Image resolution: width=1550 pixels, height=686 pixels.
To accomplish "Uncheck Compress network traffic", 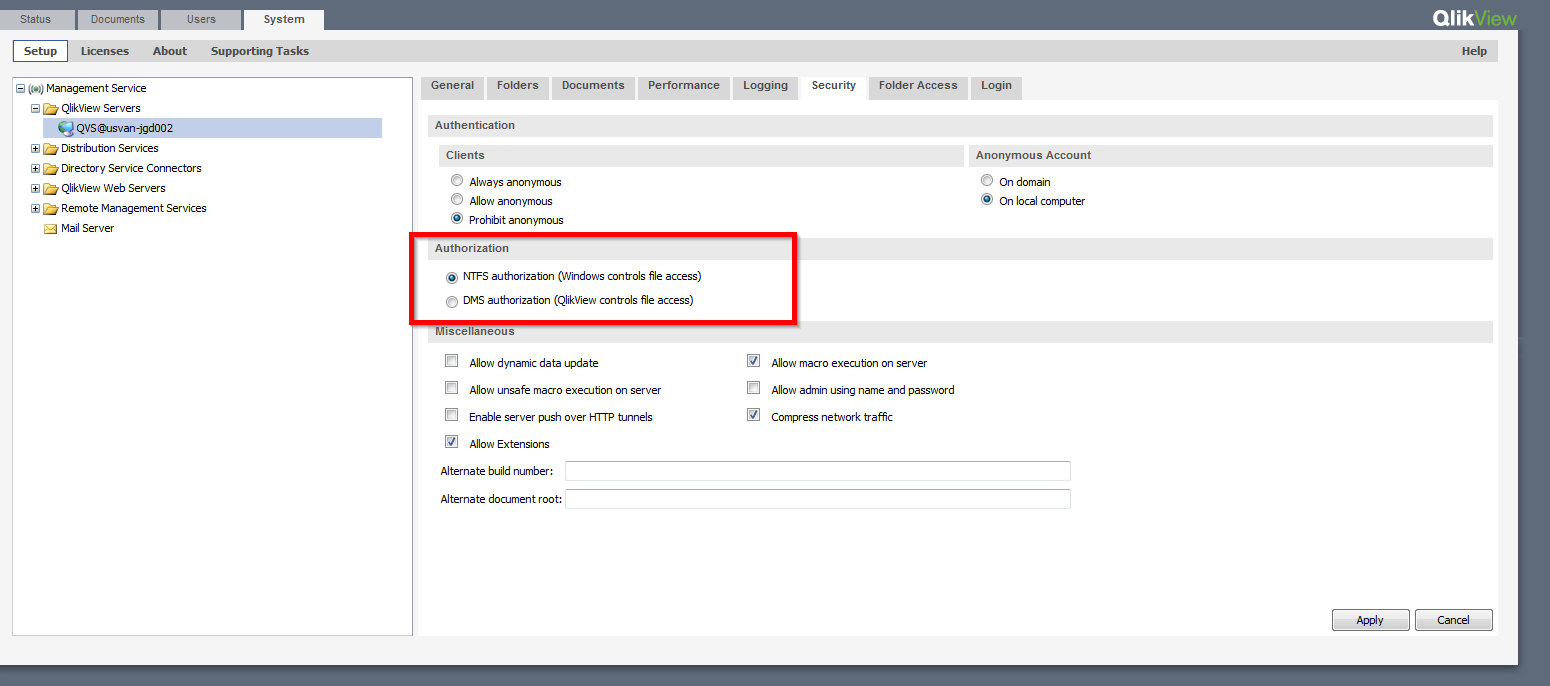I will [754, 416].
